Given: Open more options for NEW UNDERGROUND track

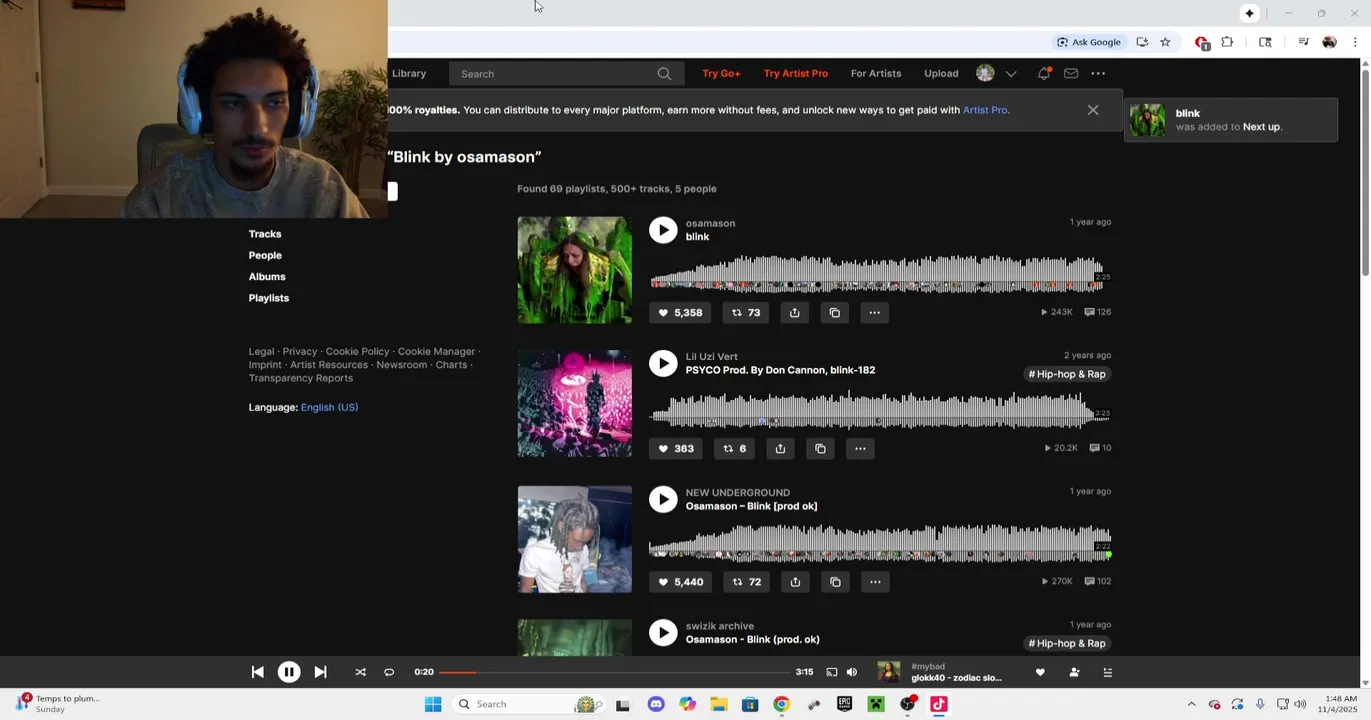Looking at the screenshot, I should point(875,582).
